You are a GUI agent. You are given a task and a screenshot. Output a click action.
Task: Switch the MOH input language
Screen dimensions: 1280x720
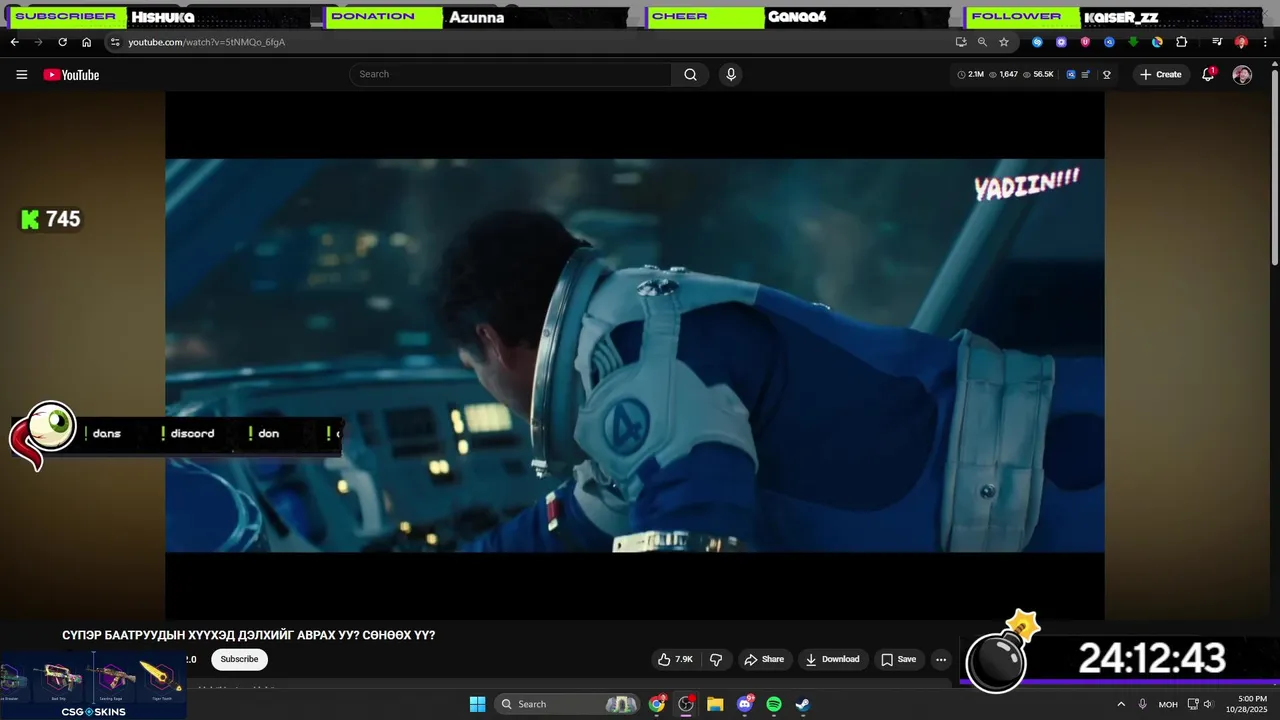(x=1168, y=704)
